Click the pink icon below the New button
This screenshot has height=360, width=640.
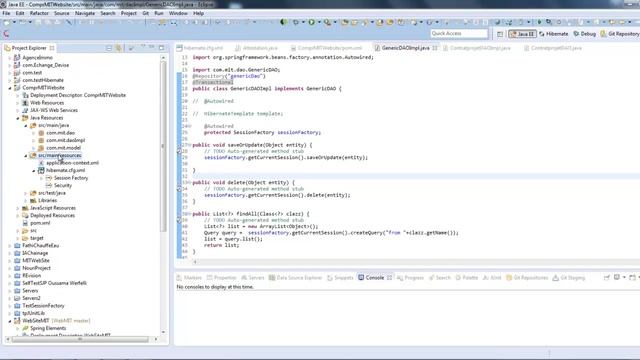pyautogui.click(x=6, y=34)
